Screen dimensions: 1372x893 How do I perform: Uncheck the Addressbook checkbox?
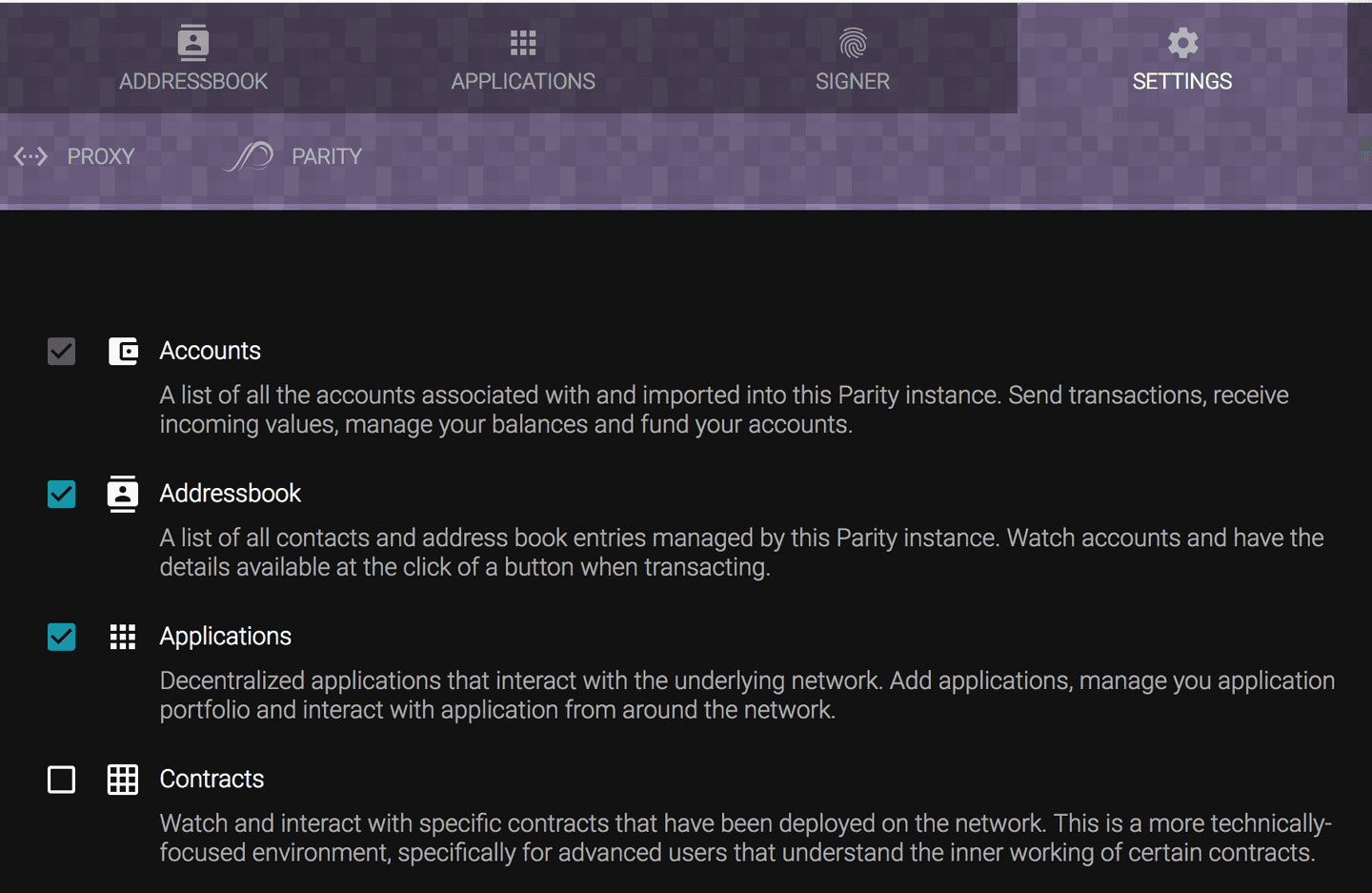pyautogui.click(x=62, y=494)
